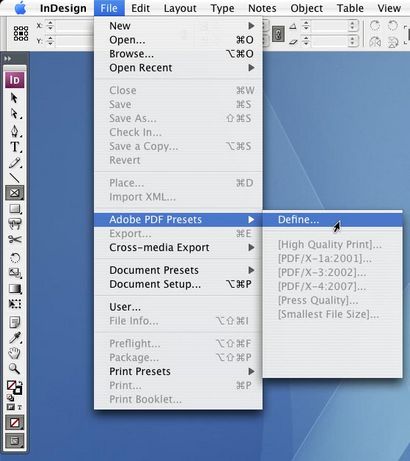The height and width of the screenshot is (461, 410).
Task: Click the fill and stroke color swatch
Action: click(14, 388)
